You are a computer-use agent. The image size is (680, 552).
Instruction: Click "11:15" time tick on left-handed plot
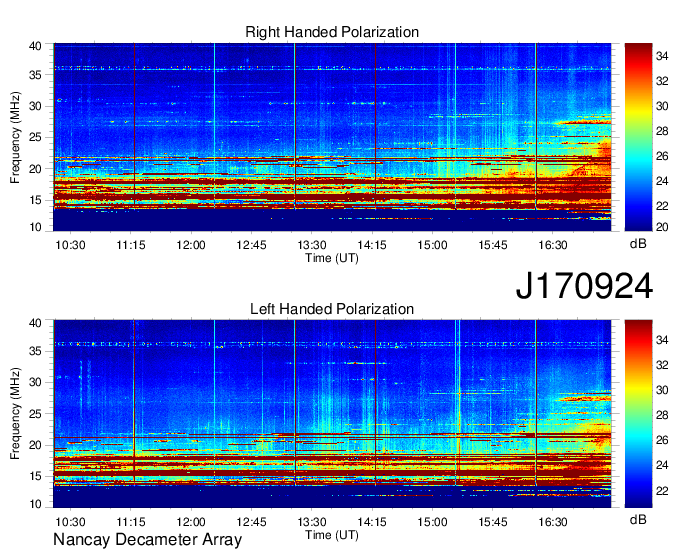(131, 522)
